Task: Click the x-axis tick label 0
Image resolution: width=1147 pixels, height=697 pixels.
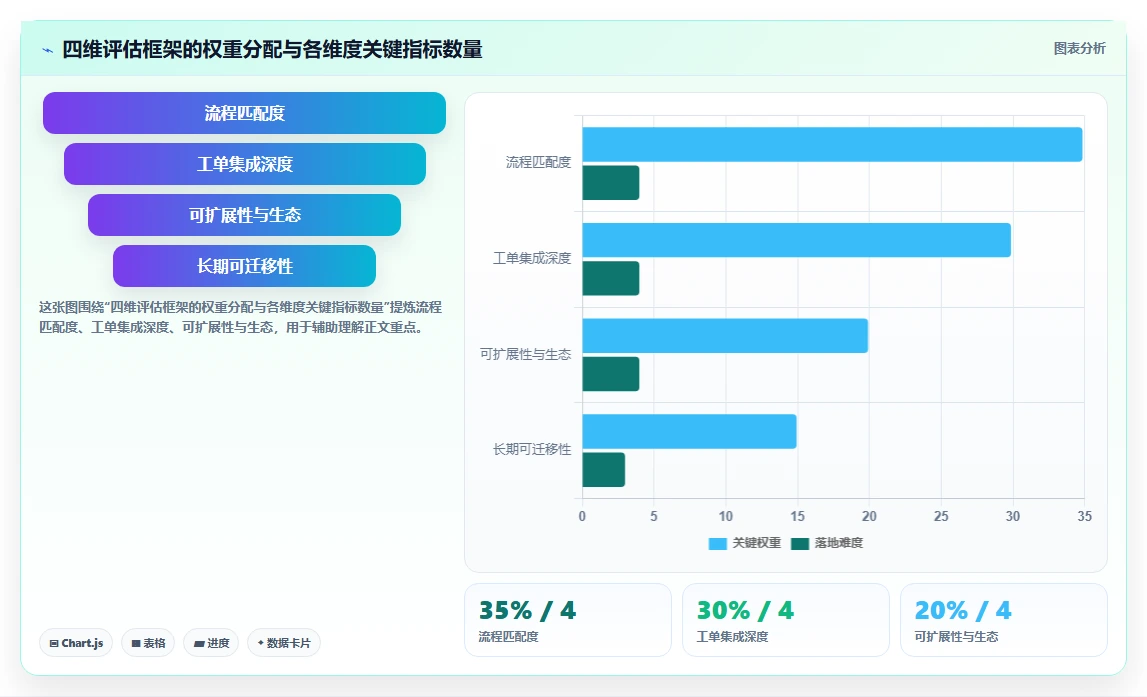Action: tap(582, 516)
